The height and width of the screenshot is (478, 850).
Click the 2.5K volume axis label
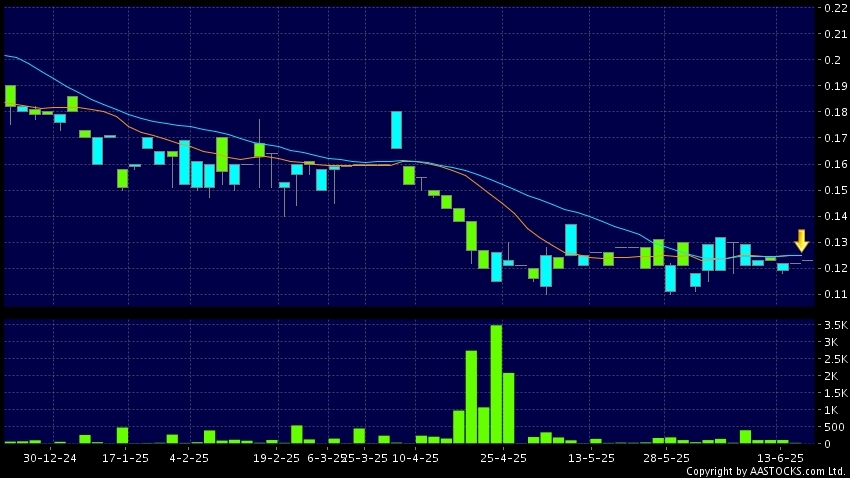pyautogui.click(x=836, y=359)
